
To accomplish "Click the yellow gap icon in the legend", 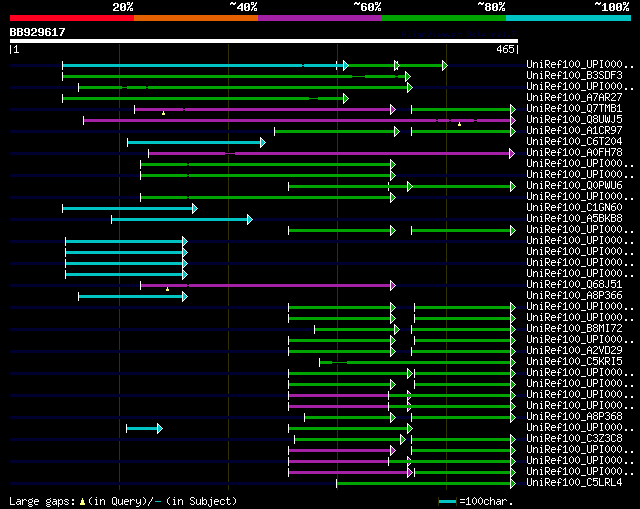I will point(82,502).
